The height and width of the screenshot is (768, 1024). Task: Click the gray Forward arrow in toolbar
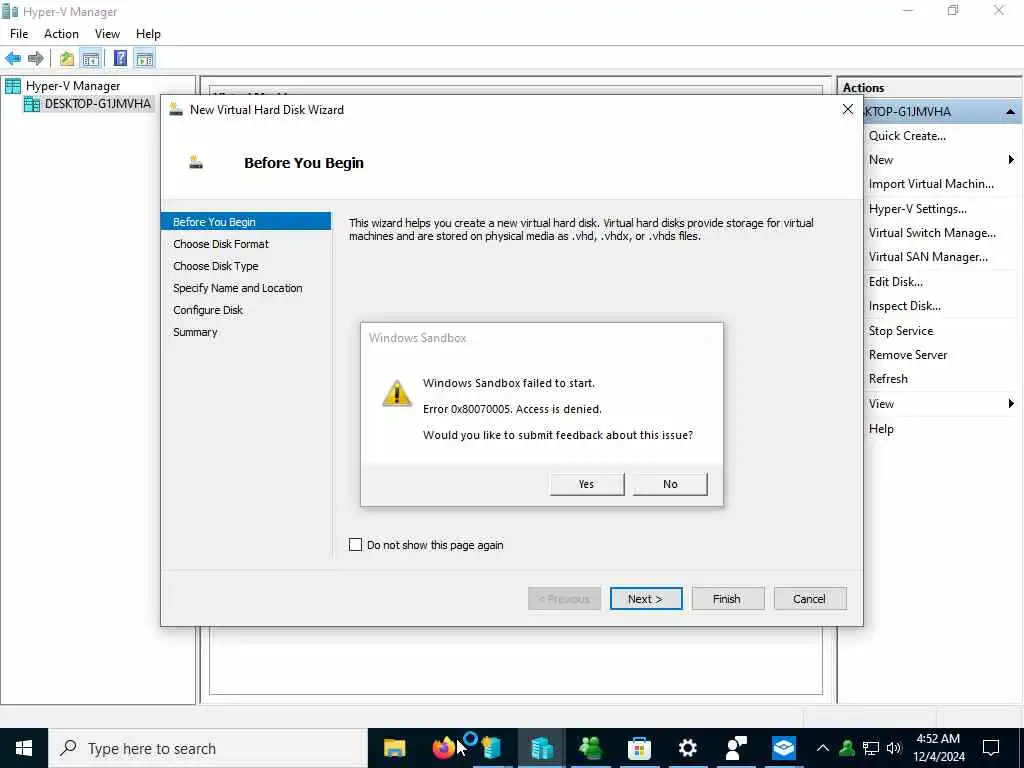35,59
